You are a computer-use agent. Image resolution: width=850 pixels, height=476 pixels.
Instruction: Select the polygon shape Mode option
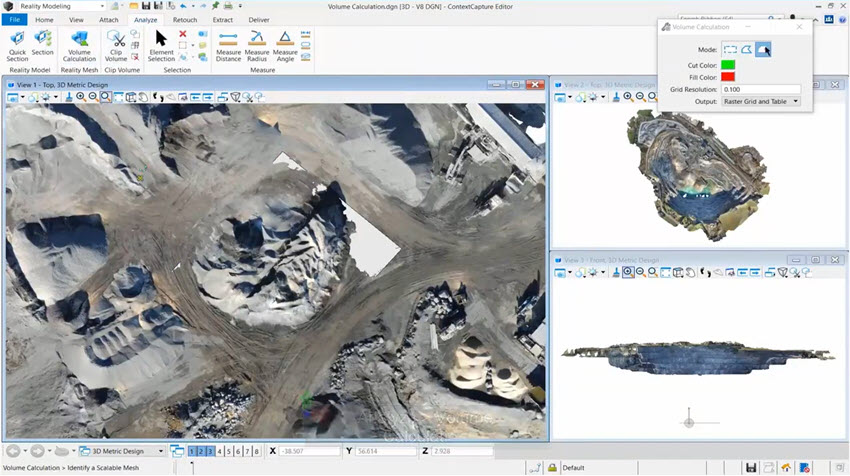pos(746,49)
